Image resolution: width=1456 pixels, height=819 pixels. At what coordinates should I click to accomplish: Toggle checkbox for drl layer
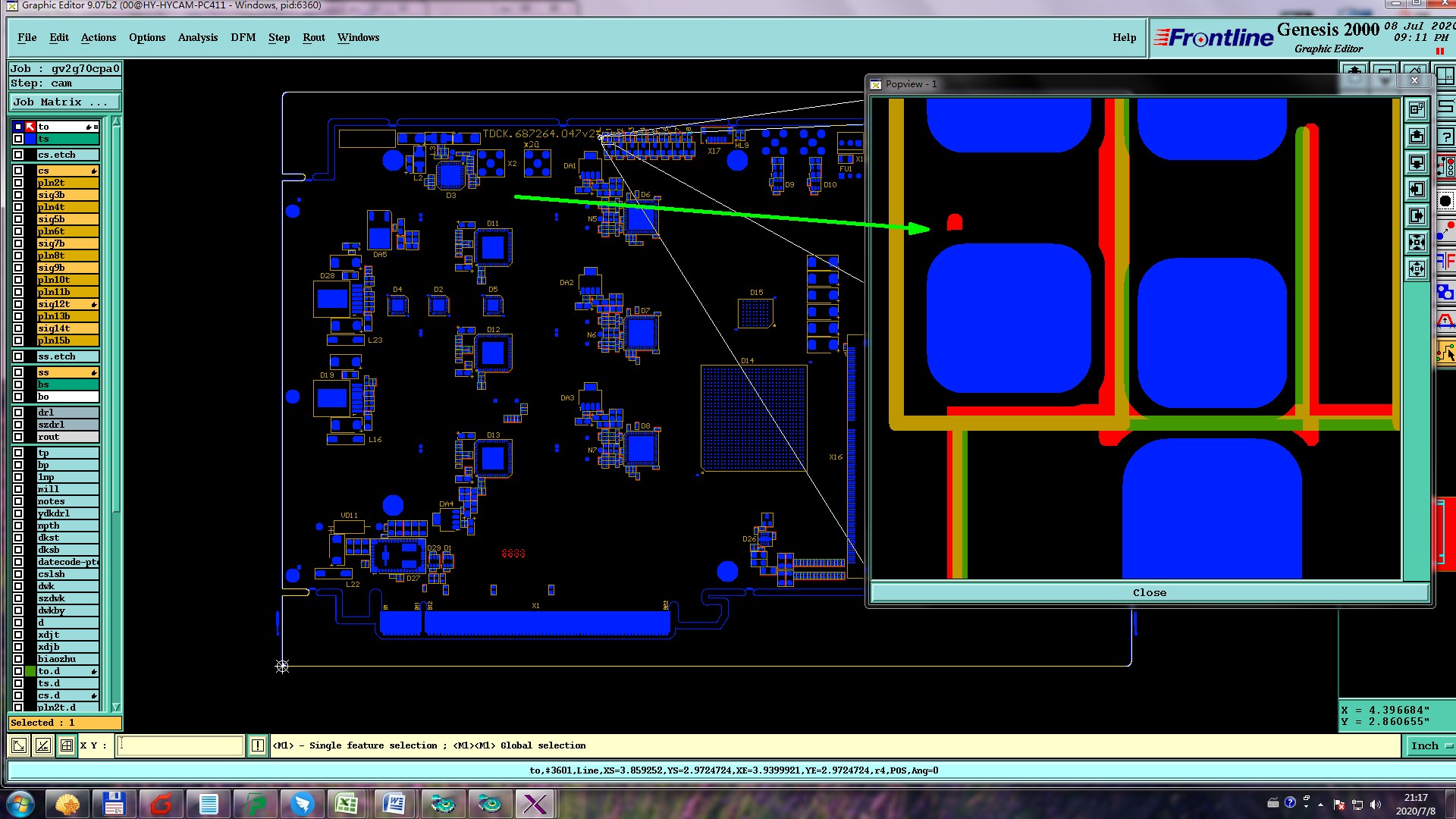18,413
